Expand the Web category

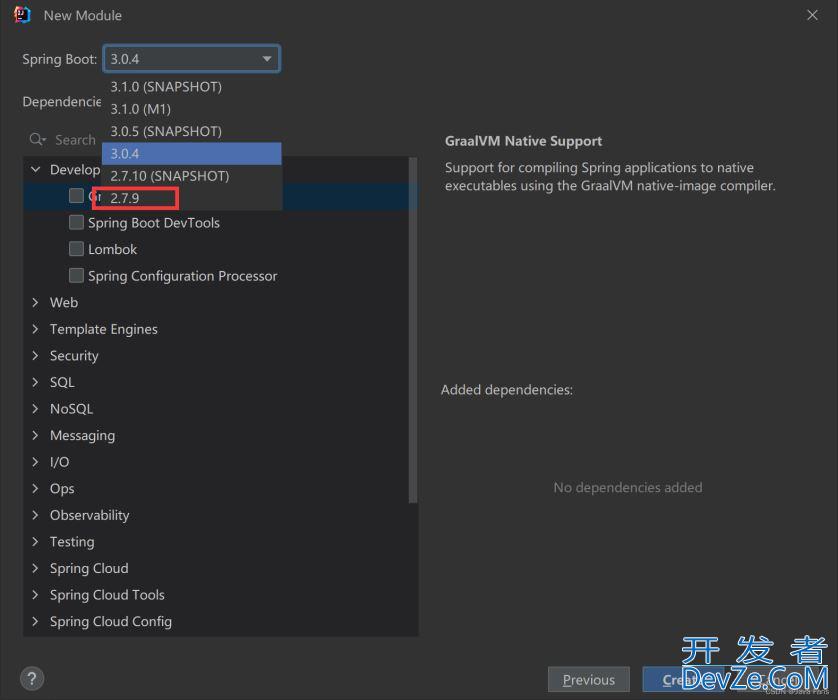pos(36,302)
